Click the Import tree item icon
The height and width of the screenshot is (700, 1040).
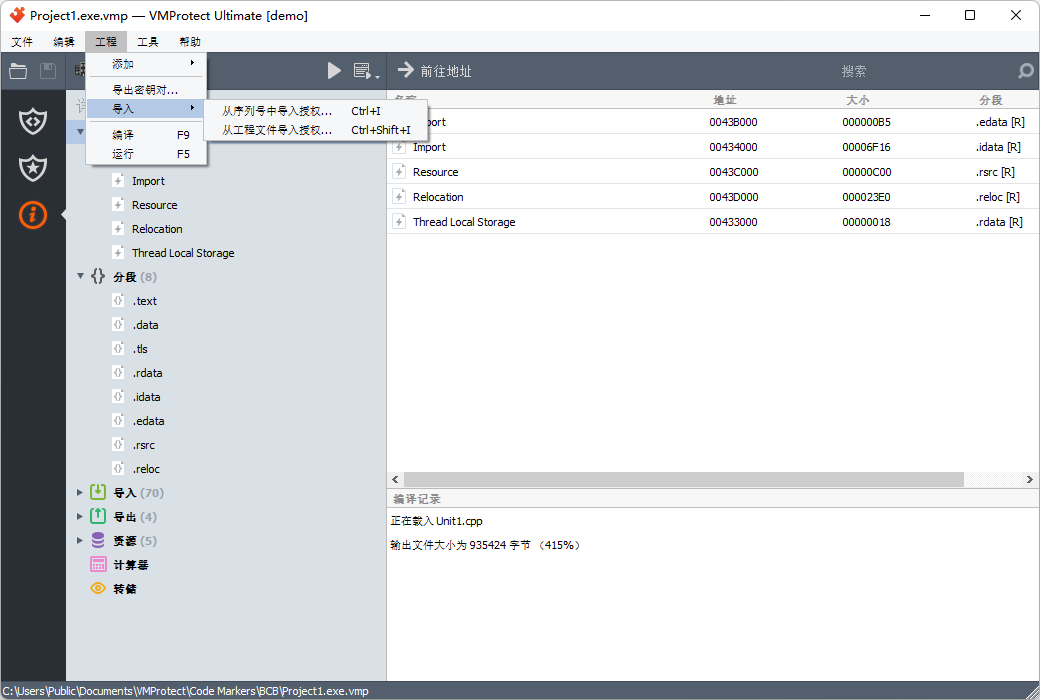[x=118, y=180]
